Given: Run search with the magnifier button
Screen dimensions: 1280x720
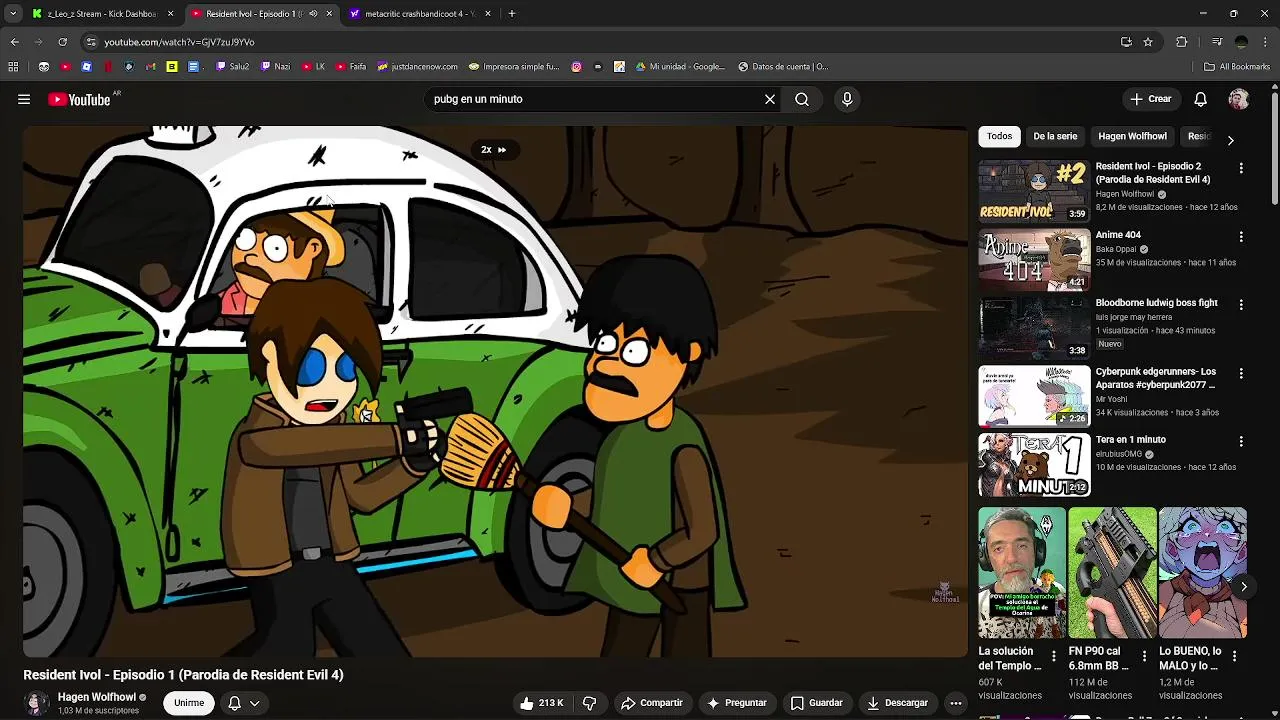Looking at the screenshot, I should [x=802, y=99].
